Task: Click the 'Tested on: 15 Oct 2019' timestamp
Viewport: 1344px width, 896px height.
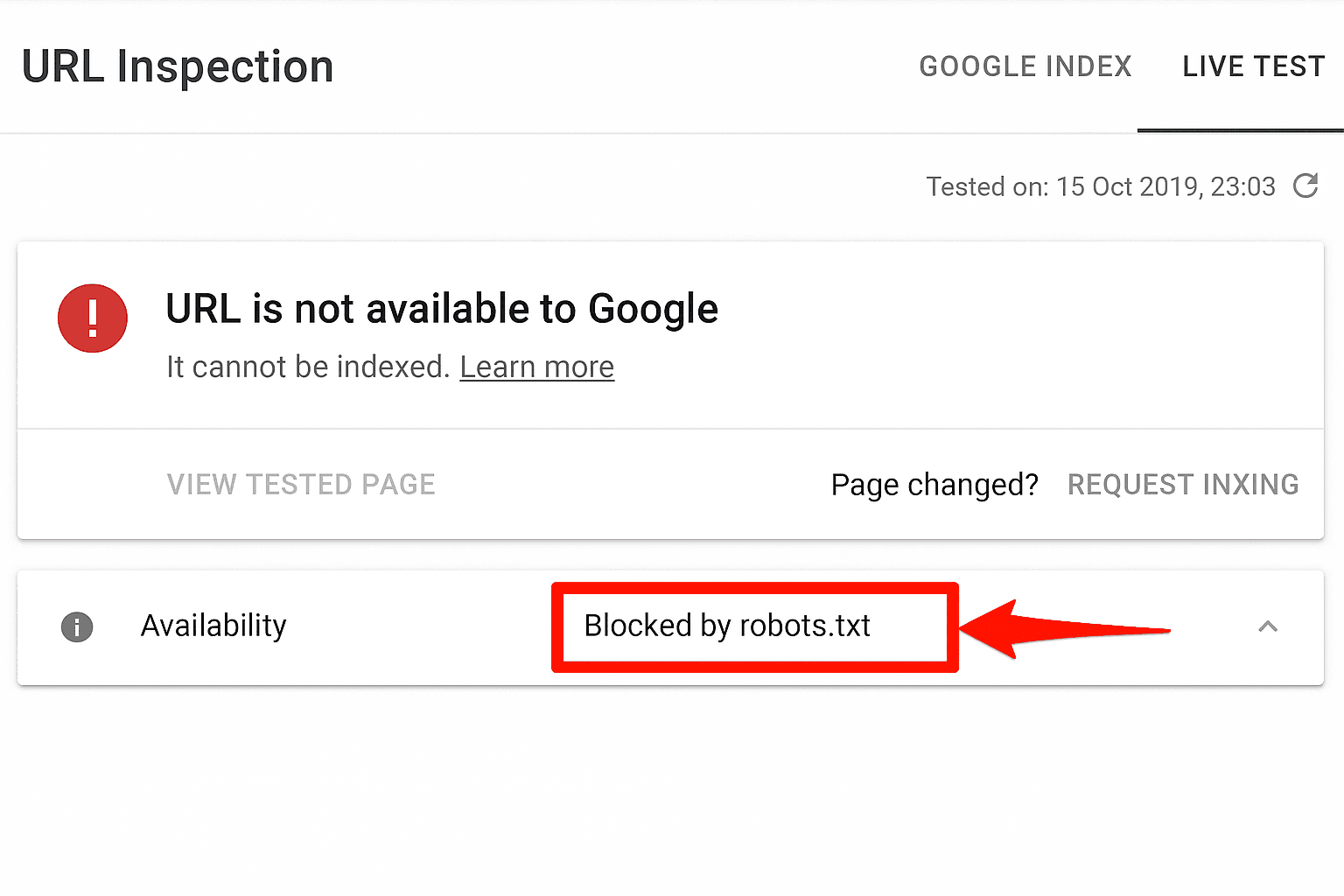Action: coord(1100,186)
